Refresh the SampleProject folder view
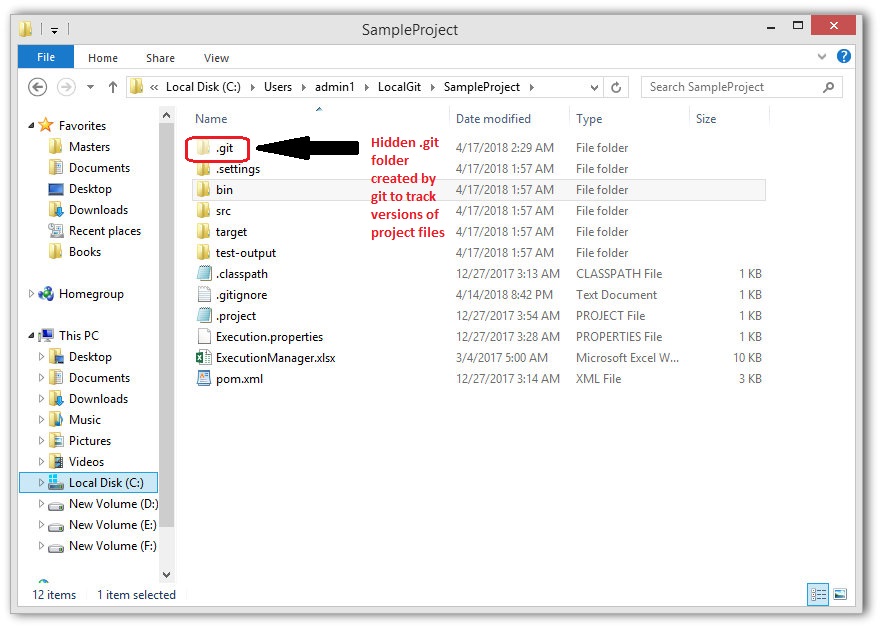Screen dimensions: 881x628 pyautogui.click(x=616, y=87)
